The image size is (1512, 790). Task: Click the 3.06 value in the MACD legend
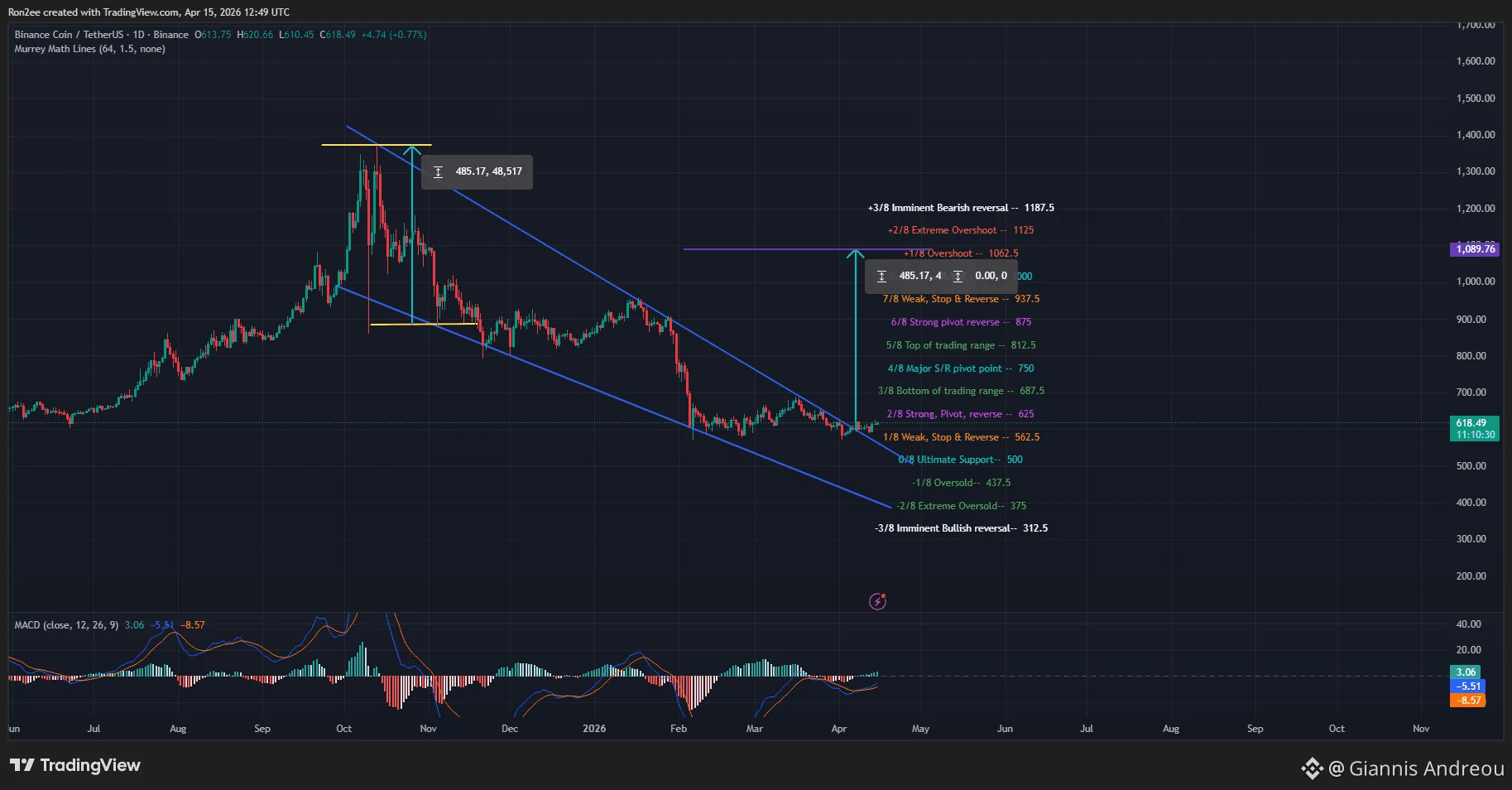pyautogui.click(x=134, y=625)
